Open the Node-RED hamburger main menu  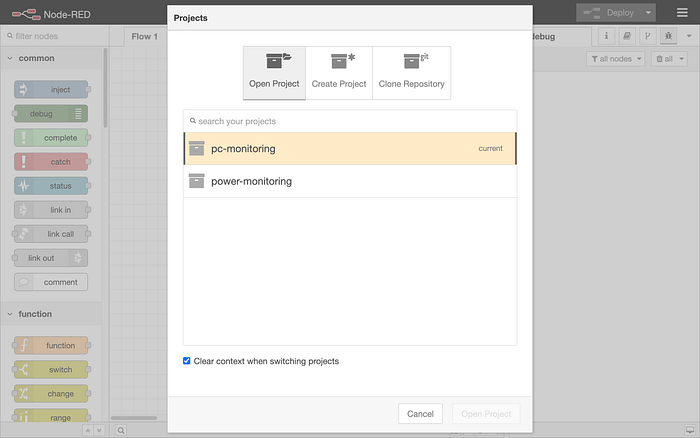tap(682, 13)
